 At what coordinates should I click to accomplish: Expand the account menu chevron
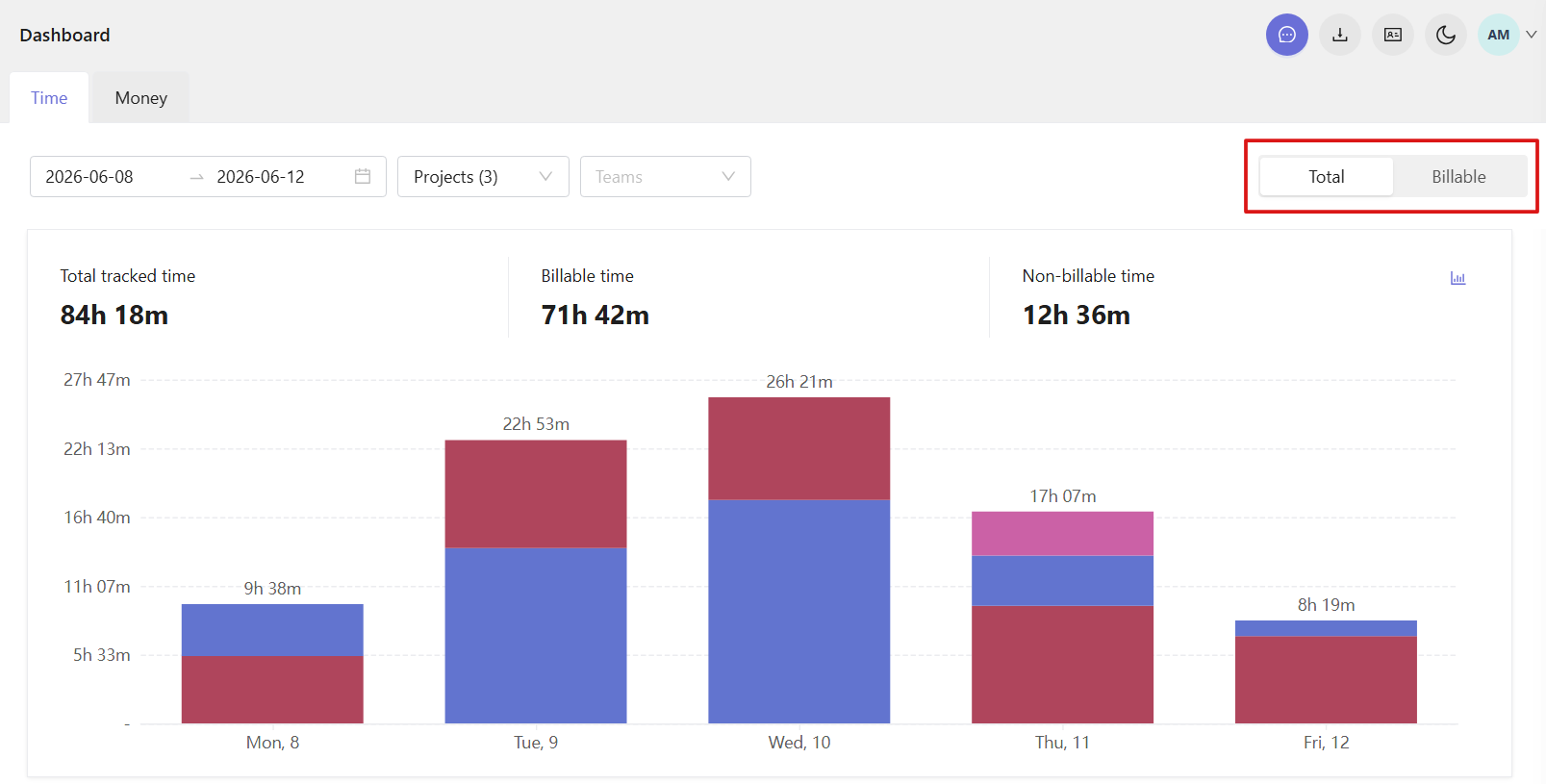point(1531,35)
